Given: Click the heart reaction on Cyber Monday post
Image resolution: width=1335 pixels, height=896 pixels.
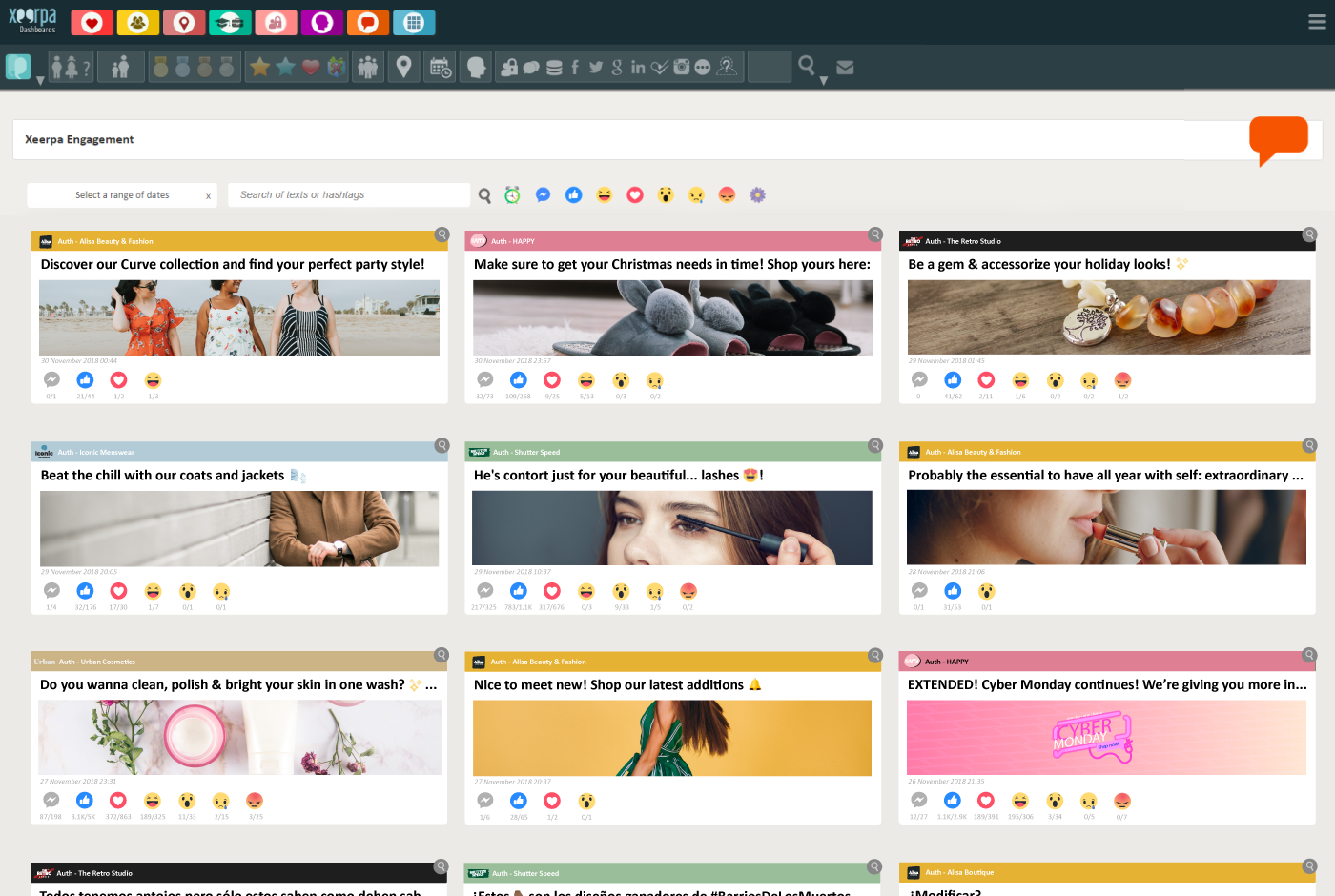Looking at the screenshot, I should 986,801.
